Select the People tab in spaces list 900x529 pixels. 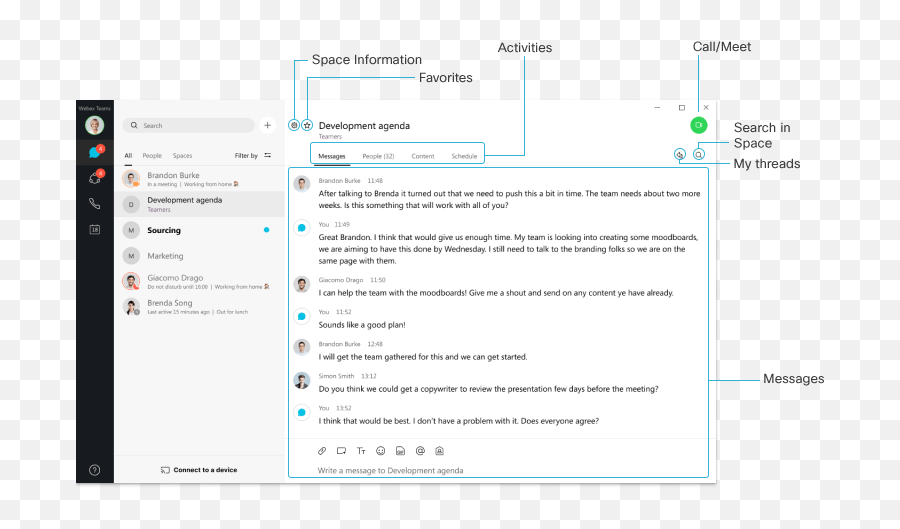click(152, 155)
